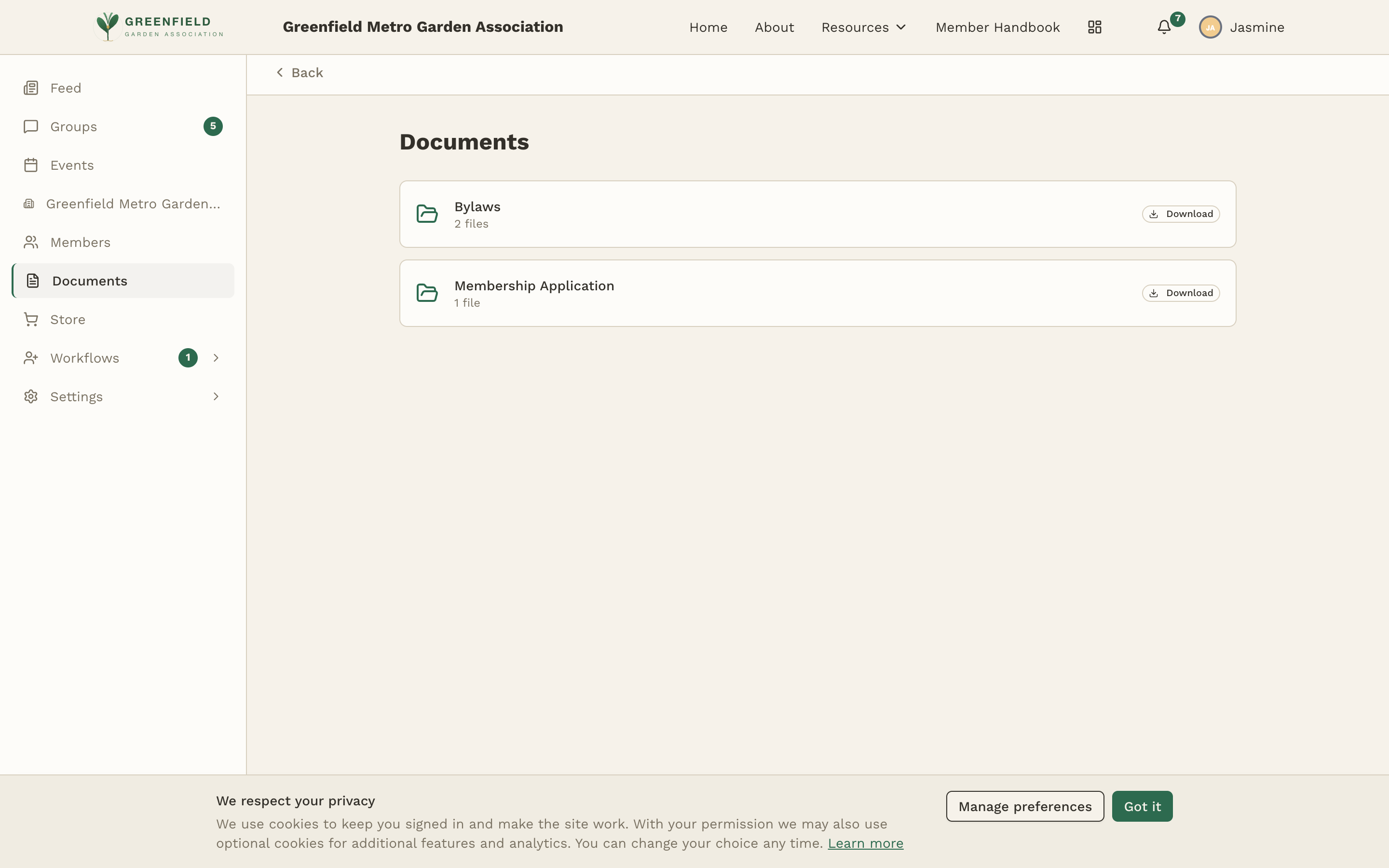Select Documents label in the sidebar
The image size is (1389, 868).
pyautogui.click(x=90, y=281)
